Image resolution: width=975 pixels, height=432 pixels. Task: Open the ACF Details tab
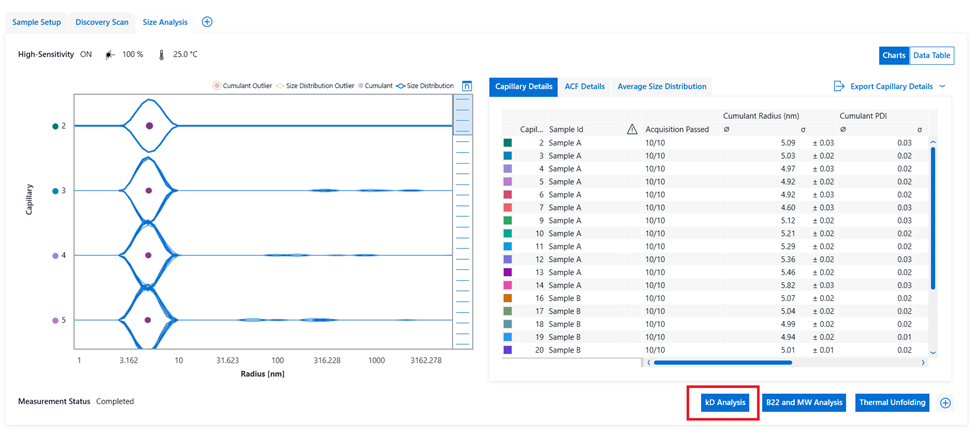(585, 87)
